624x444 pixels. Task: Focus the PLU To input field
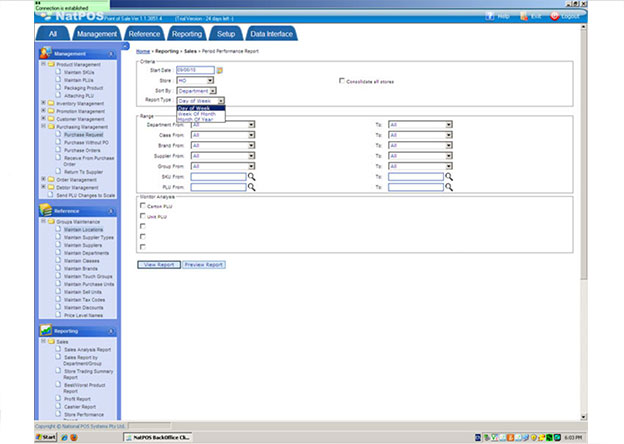coord(416,187)
